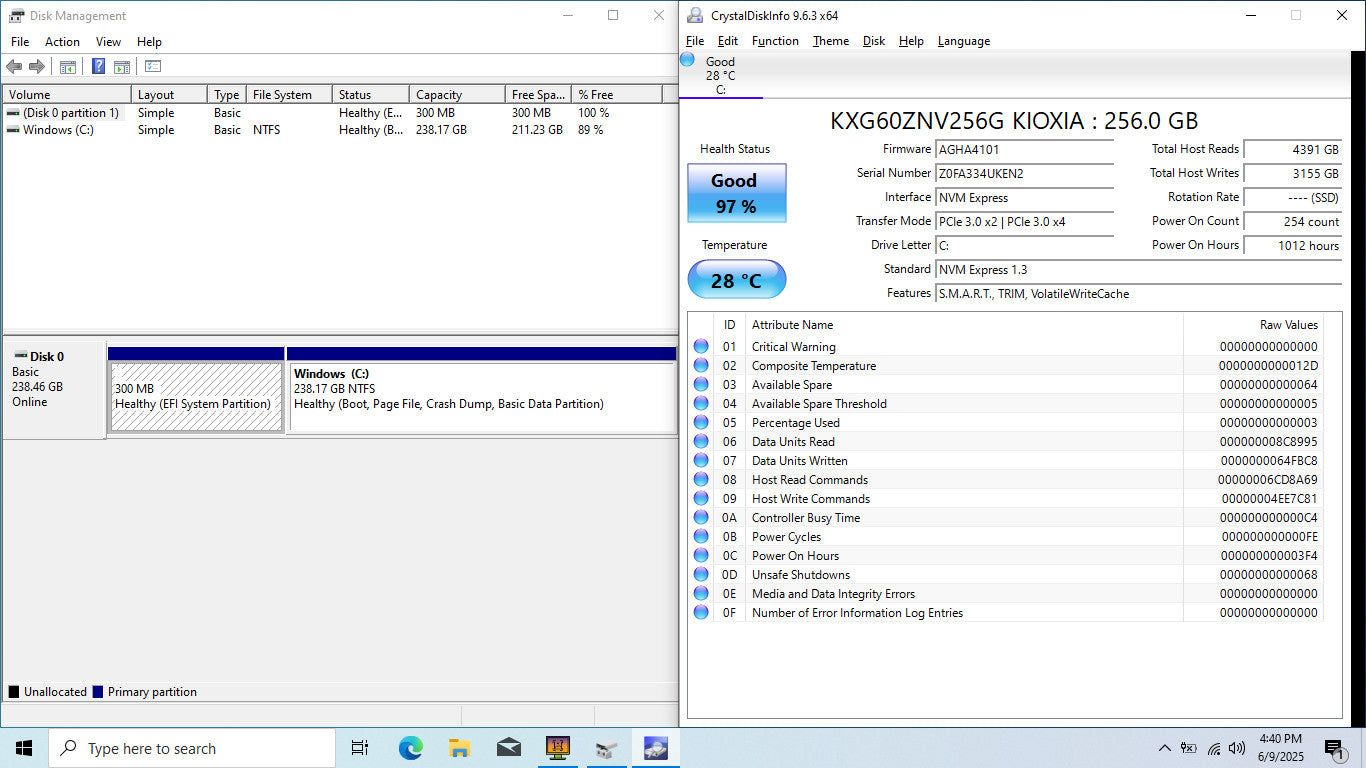The image size is (1366, 768).
Task: Toggle Show/Hide Console Tree toolbar icon
Action: [68, 67]
